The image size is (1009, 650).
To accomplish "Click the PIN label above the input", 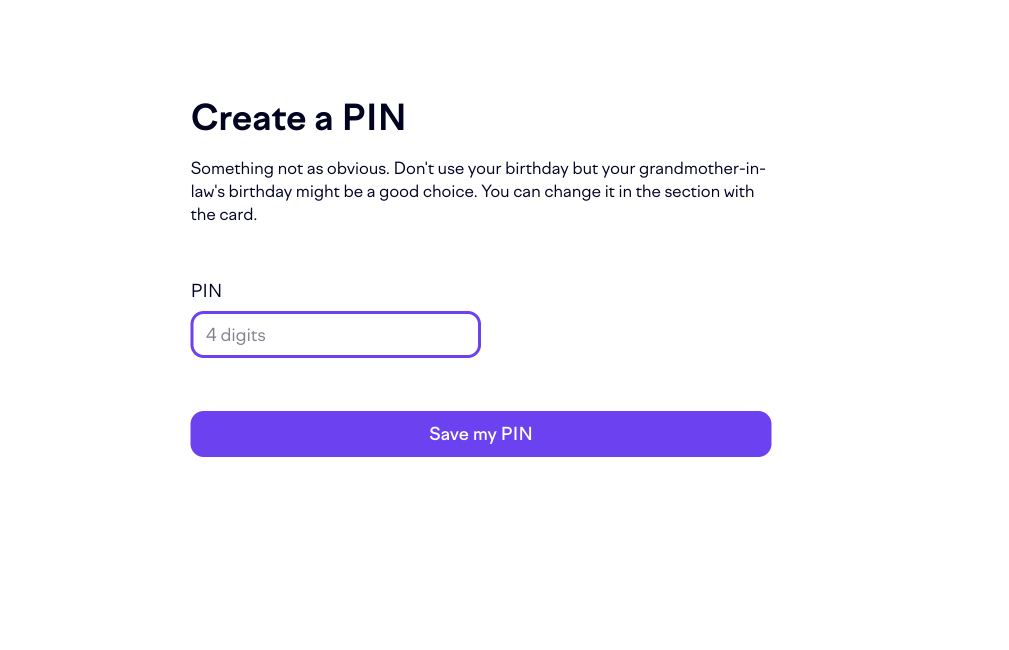I will click(207, 291).
